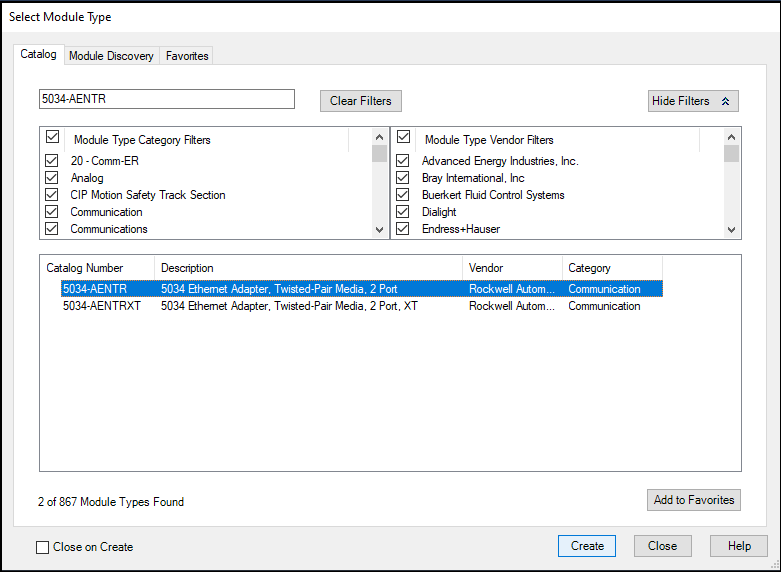Switch to the Module Discovery tab

coord(111,56)
